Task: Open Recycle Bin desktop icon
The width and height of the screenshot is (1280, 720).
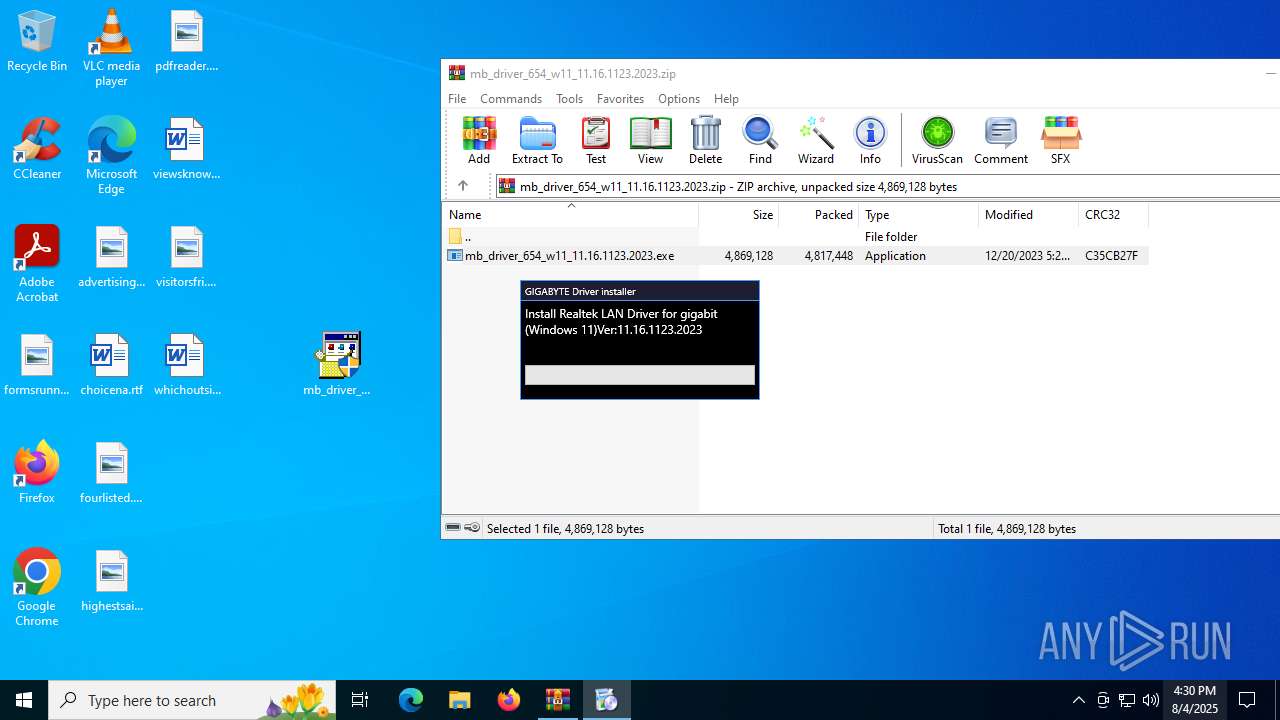Action: 37,42
